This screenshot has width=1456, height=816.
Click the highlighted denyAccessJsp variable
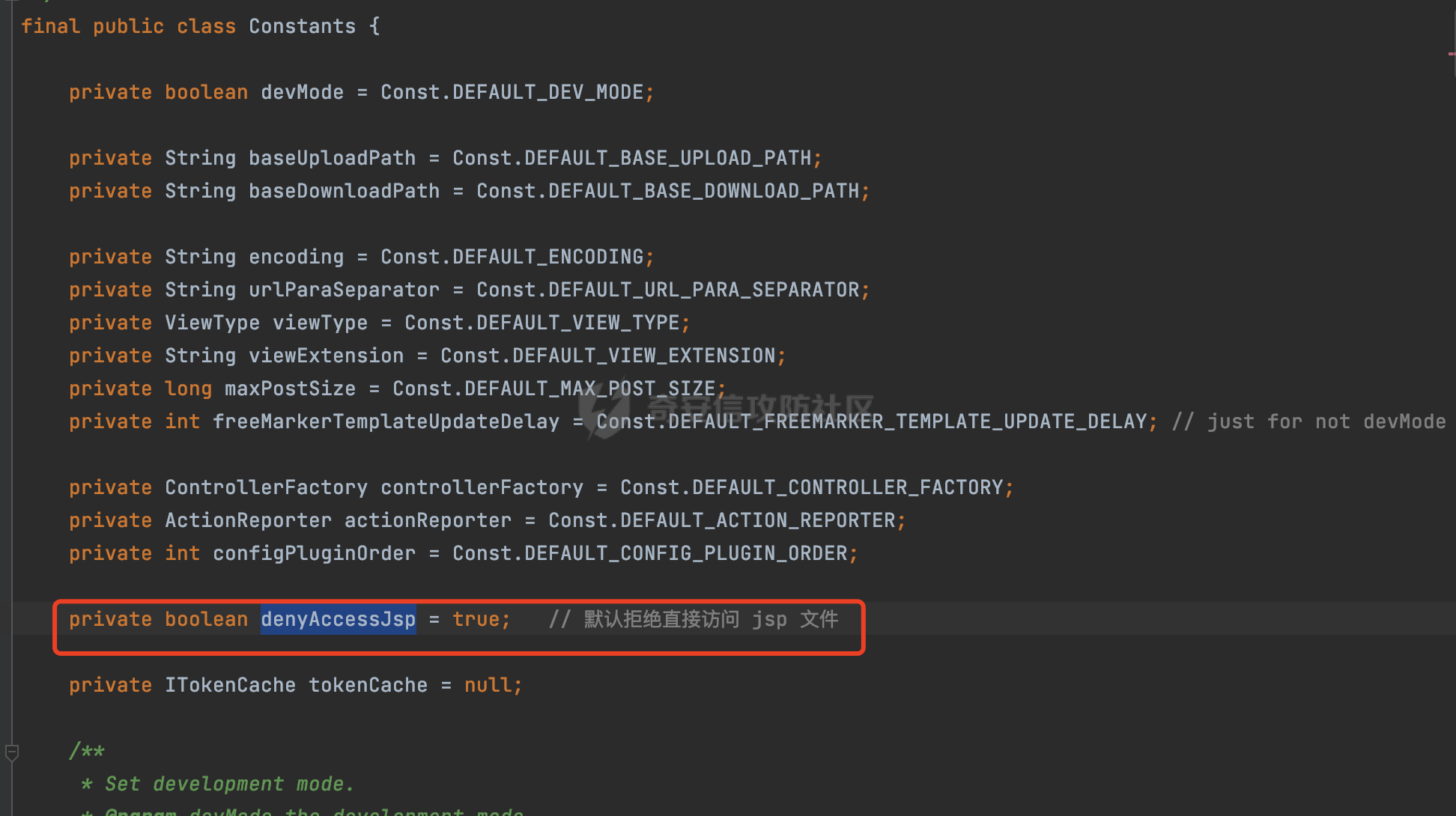(x=338, y=619)
